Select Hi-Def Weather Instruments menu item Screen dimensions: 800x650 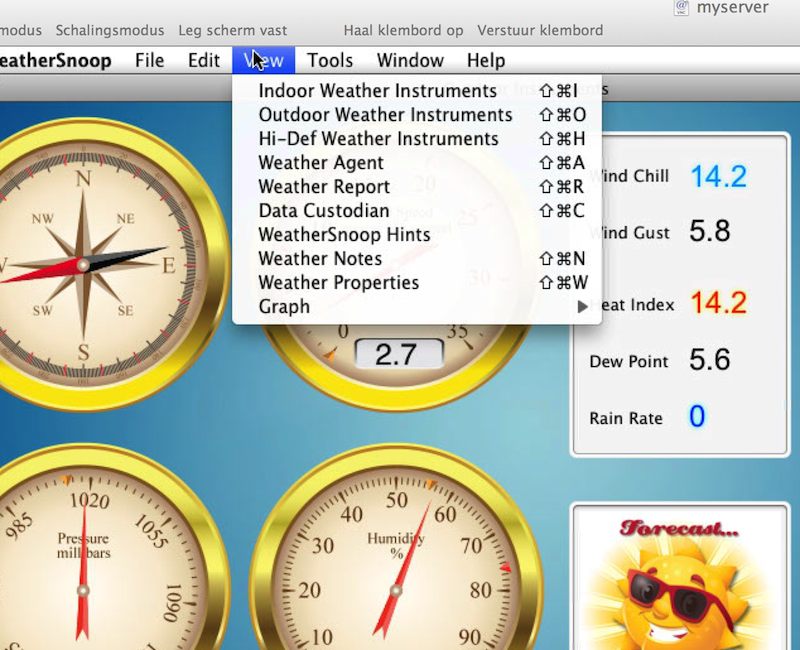click(417, 139)
